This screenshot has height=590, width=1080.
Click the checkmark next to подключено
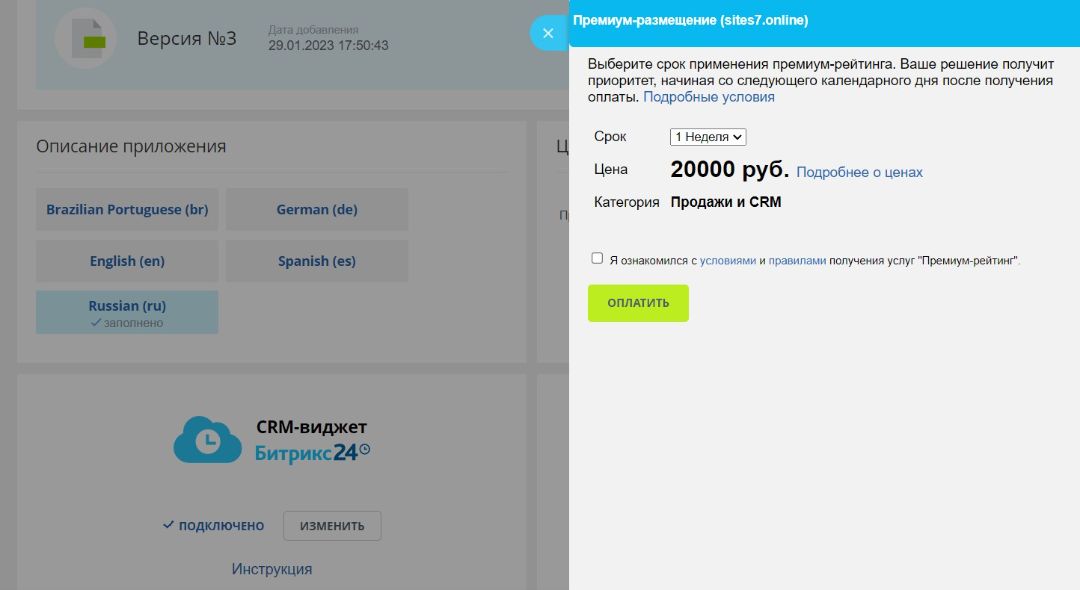[168, 525]
